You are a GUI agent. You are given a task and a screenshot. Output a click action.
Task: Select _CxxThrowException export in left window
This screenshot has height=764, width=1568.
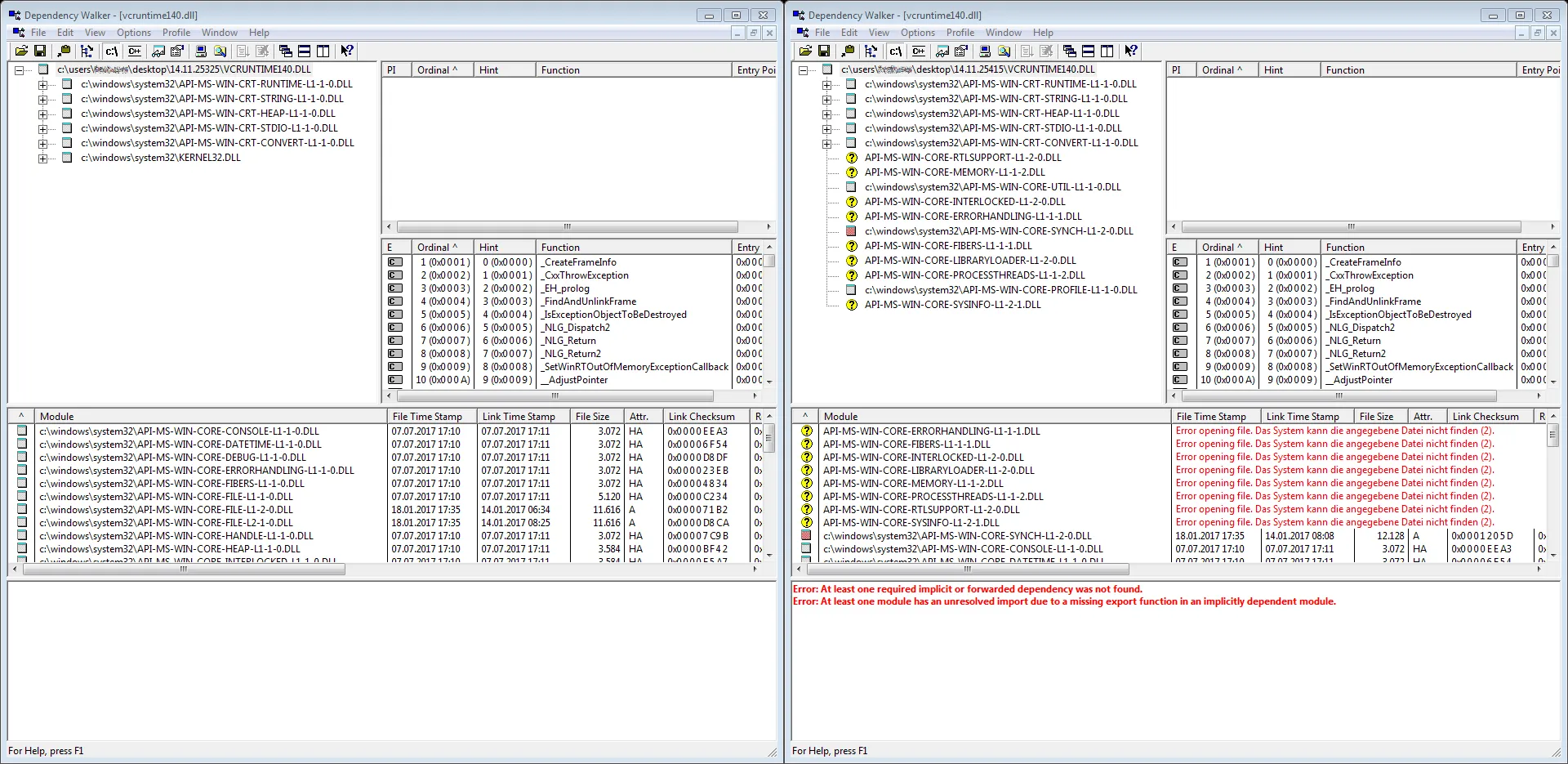coord(586,275)
